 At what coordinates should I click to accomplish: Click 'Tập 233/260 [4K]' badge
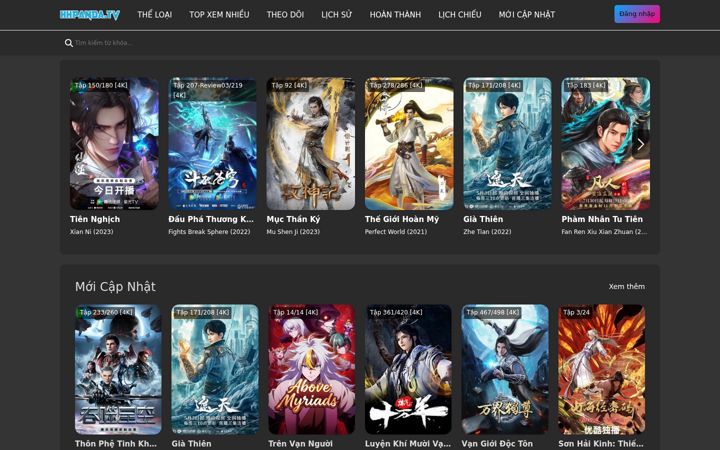click(x=106, y=312)
